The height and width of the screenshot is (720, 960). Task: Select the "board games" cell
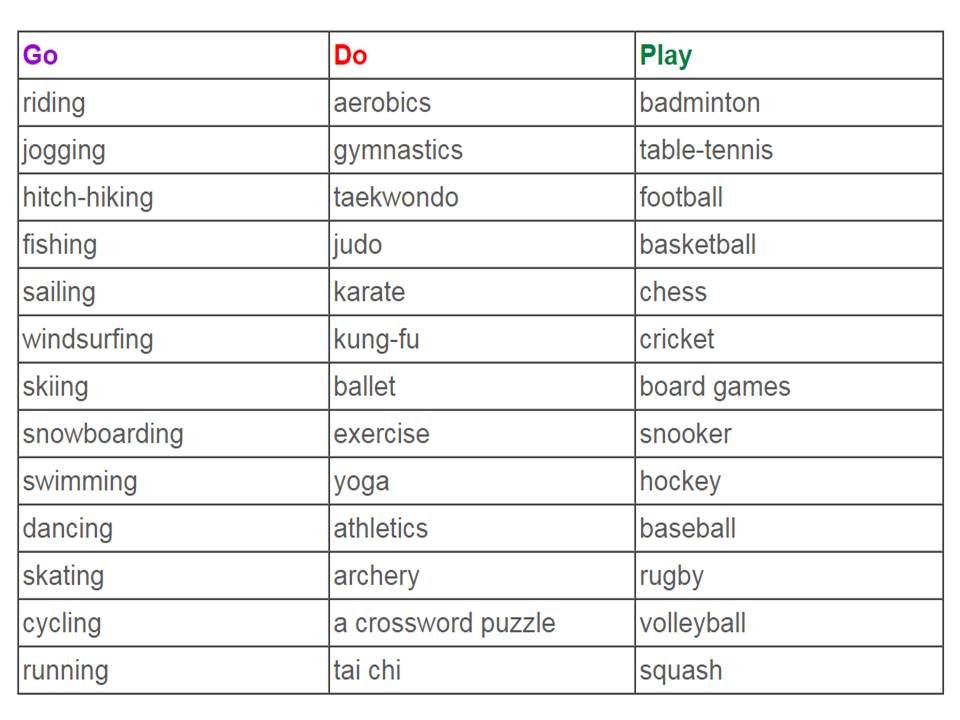tap(714, 387)
